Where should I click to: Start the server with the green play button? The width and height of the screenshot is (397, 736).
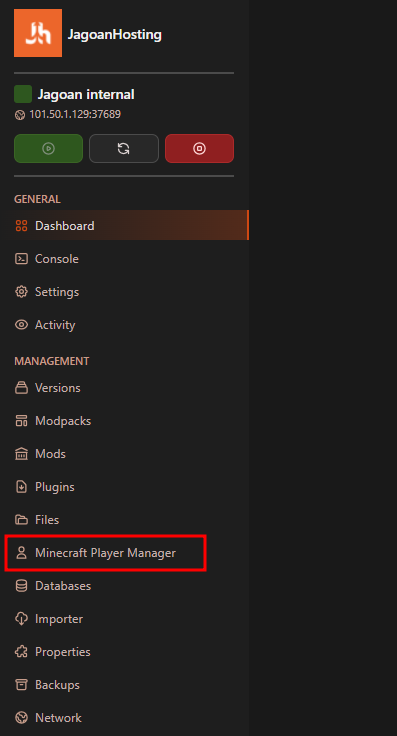click(48, 148)
